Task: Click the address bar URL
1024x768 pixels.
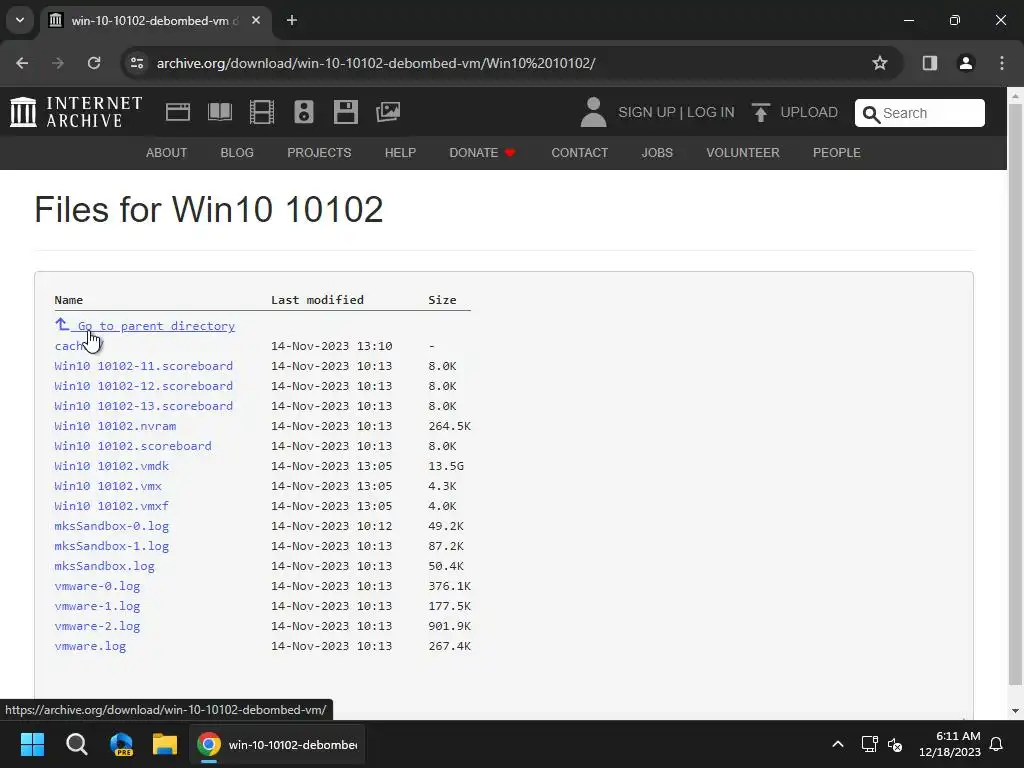Action: (376, 63)
